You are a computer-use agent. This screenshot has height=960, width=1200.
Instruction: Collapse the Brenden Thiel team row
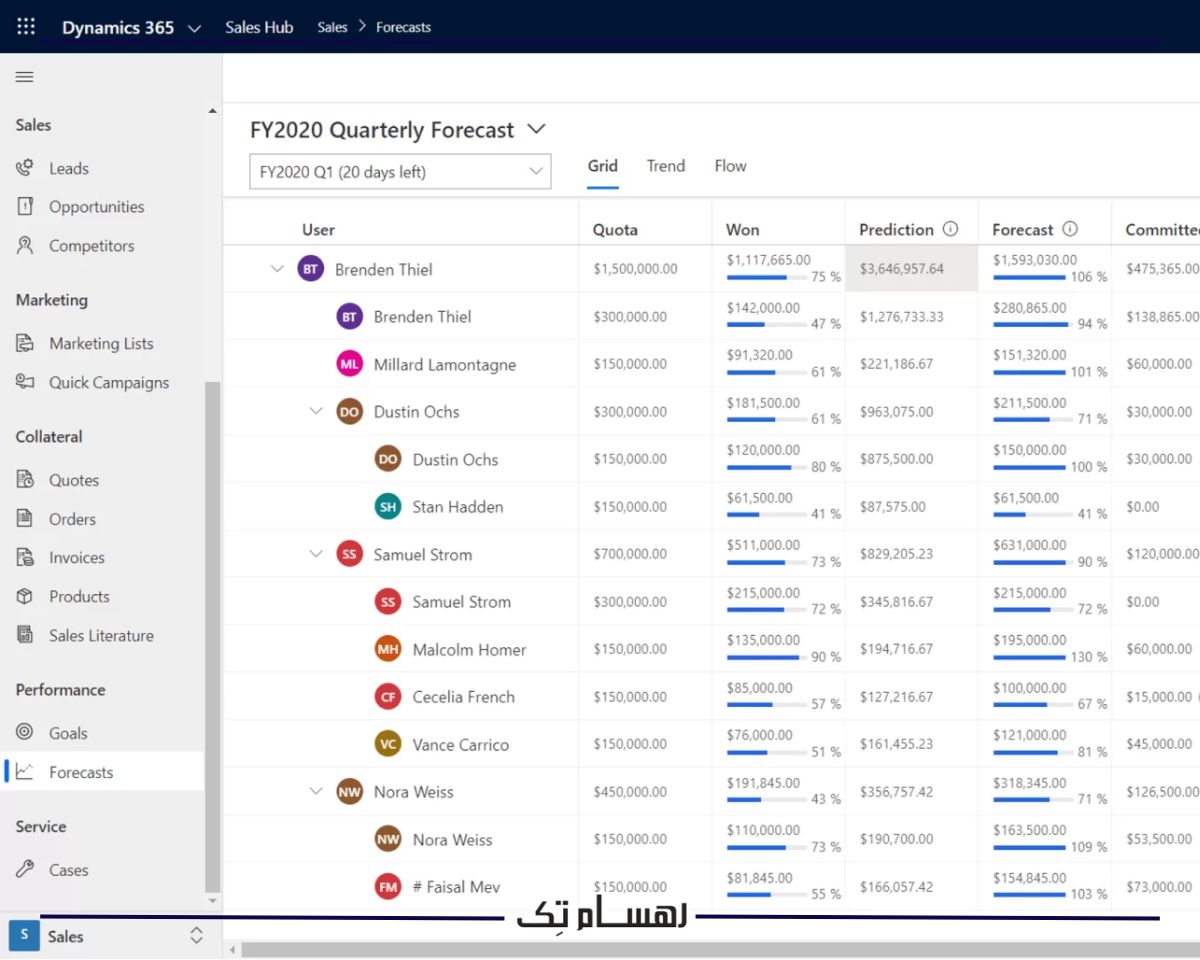click(x=277, y=269)
